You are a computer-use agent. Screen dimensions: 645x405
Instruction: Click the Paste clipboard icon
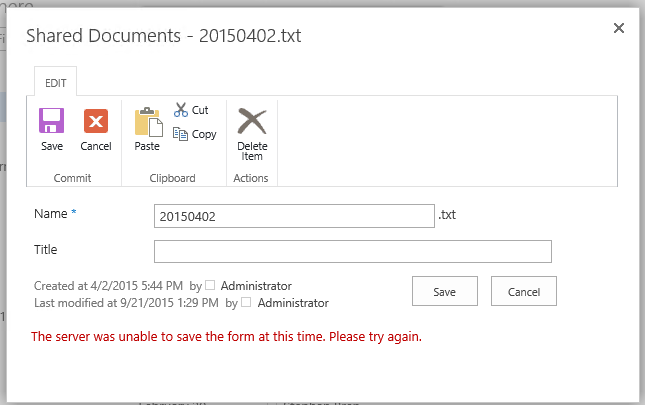[147, 122]
